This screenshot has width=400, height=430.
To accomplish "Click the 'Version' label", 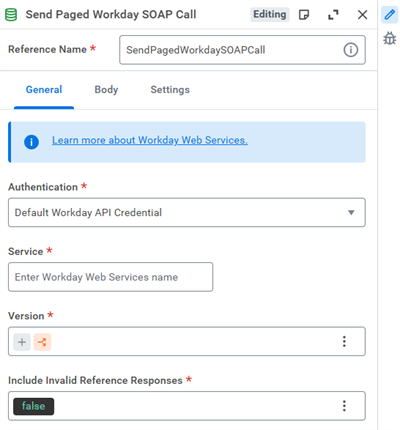I will (26, 316).
